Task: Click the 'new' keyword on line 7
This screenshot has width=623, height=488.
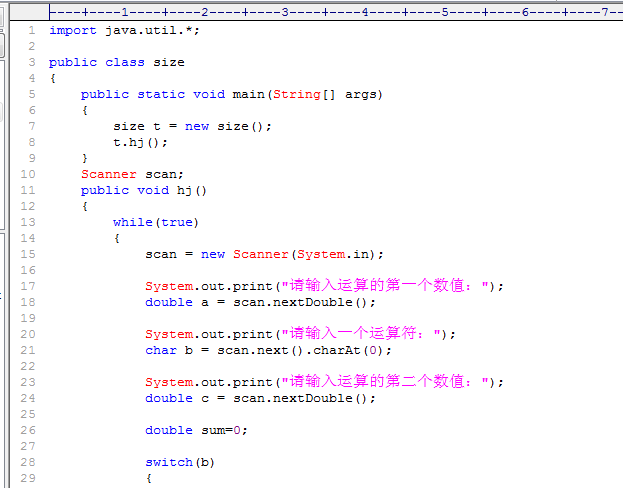Action: (197, 126)
